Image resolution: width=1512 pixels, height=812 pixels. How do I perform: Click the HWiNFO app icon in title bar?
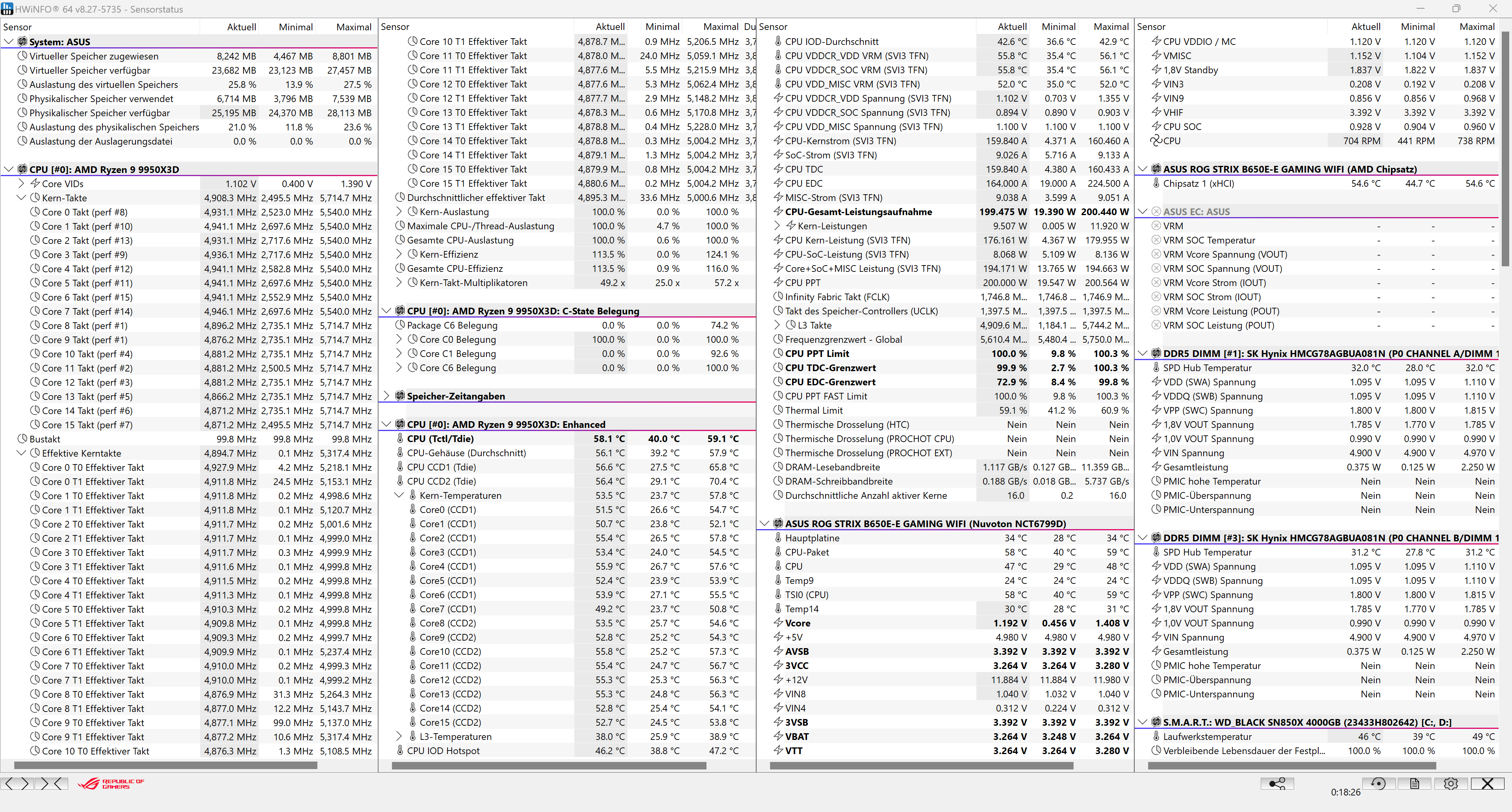(x=6, y=9)
